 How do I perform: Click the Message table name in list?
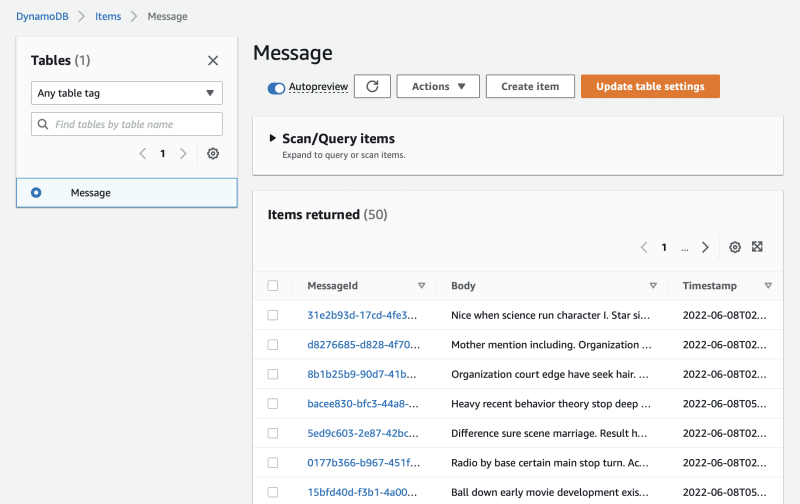click(x=91, y=193)
